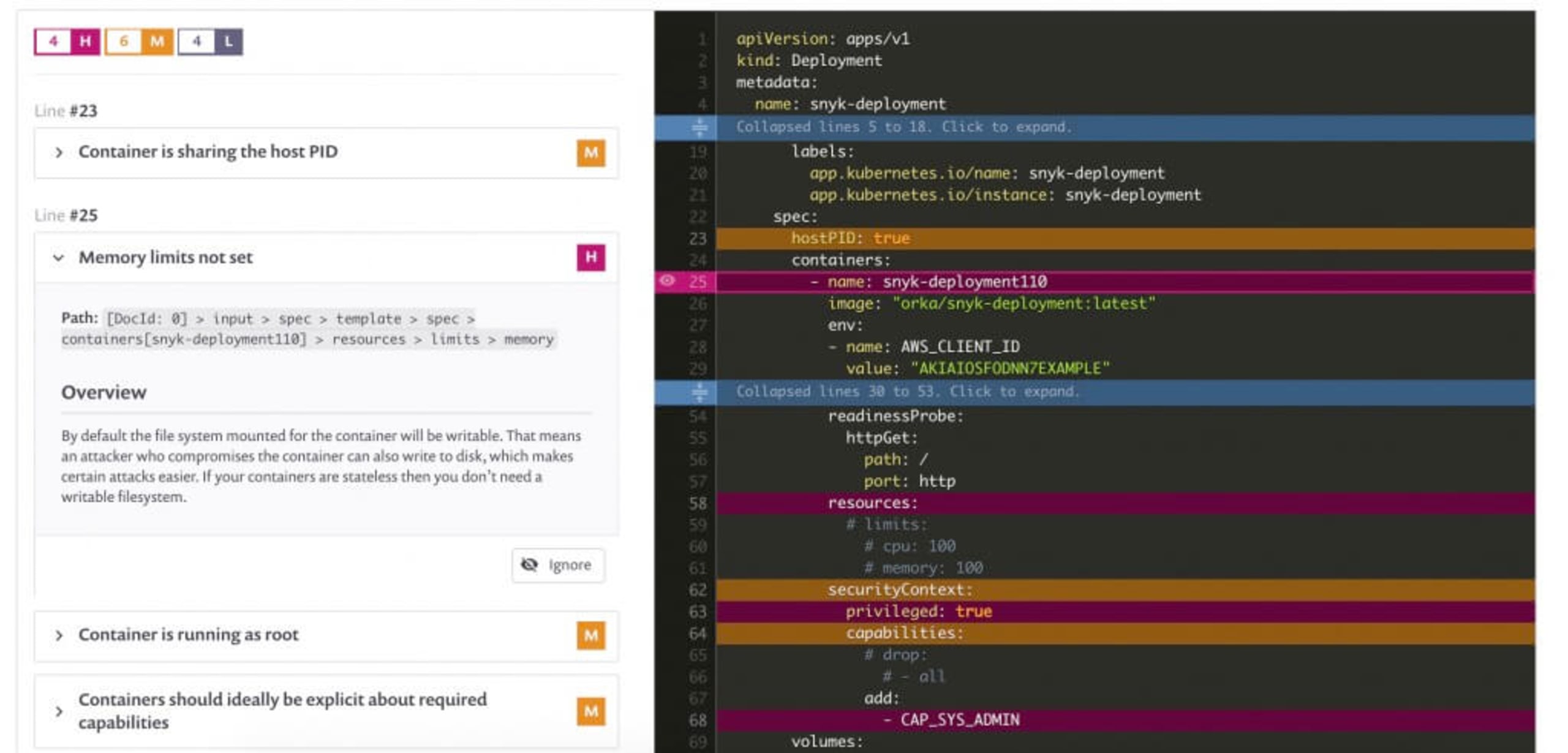
Task: Expand 'Container is sharing the host PID' issue
Action: (59, 152)
